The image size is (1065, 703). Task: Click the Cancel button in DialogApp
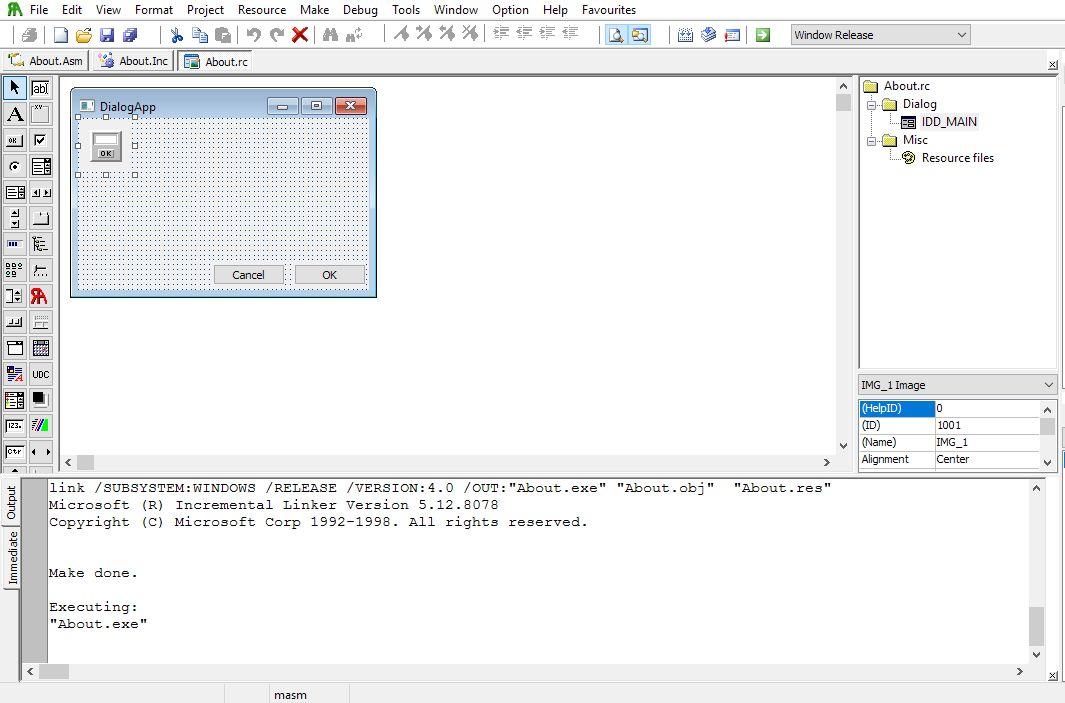click(248, 275)
